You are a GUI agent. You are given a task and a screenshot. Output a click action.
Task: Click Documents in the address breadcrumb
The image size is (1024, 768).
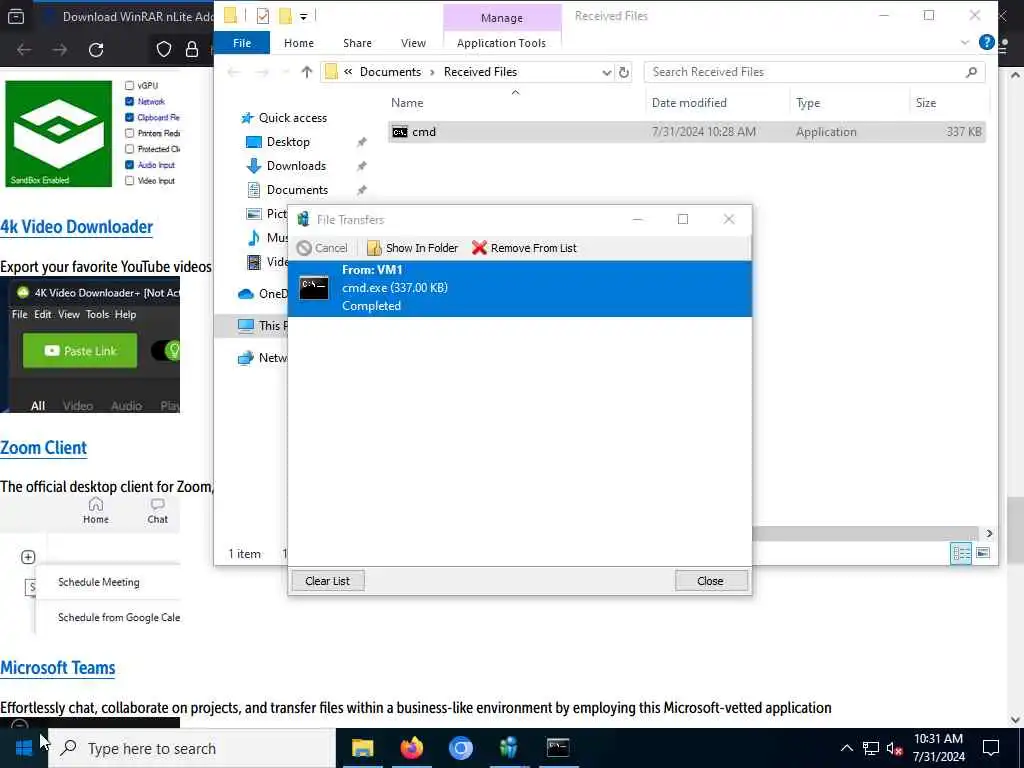(390, 72)
